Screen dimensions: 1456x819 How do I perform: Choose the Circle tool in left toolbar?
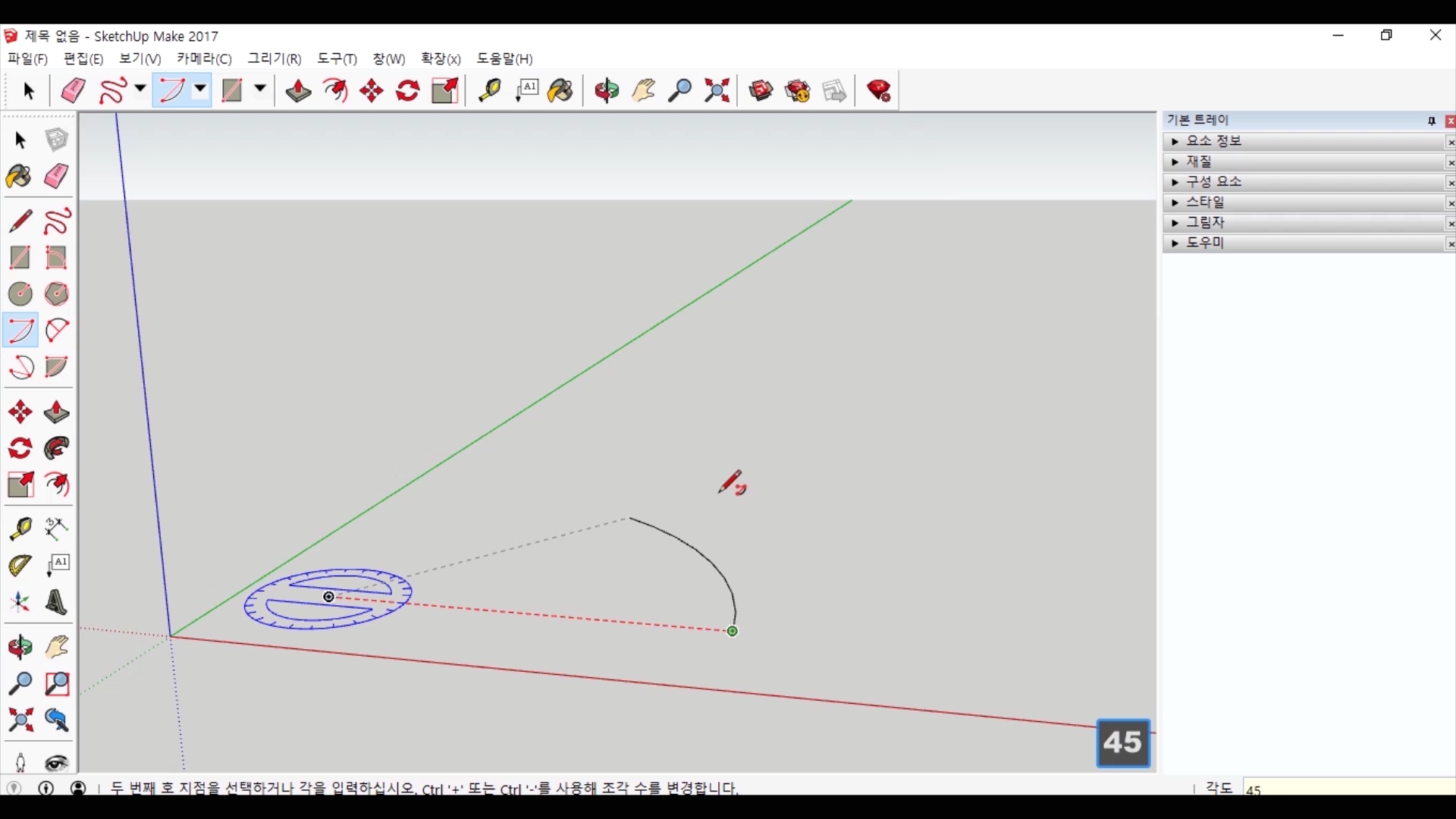[20, 294]
